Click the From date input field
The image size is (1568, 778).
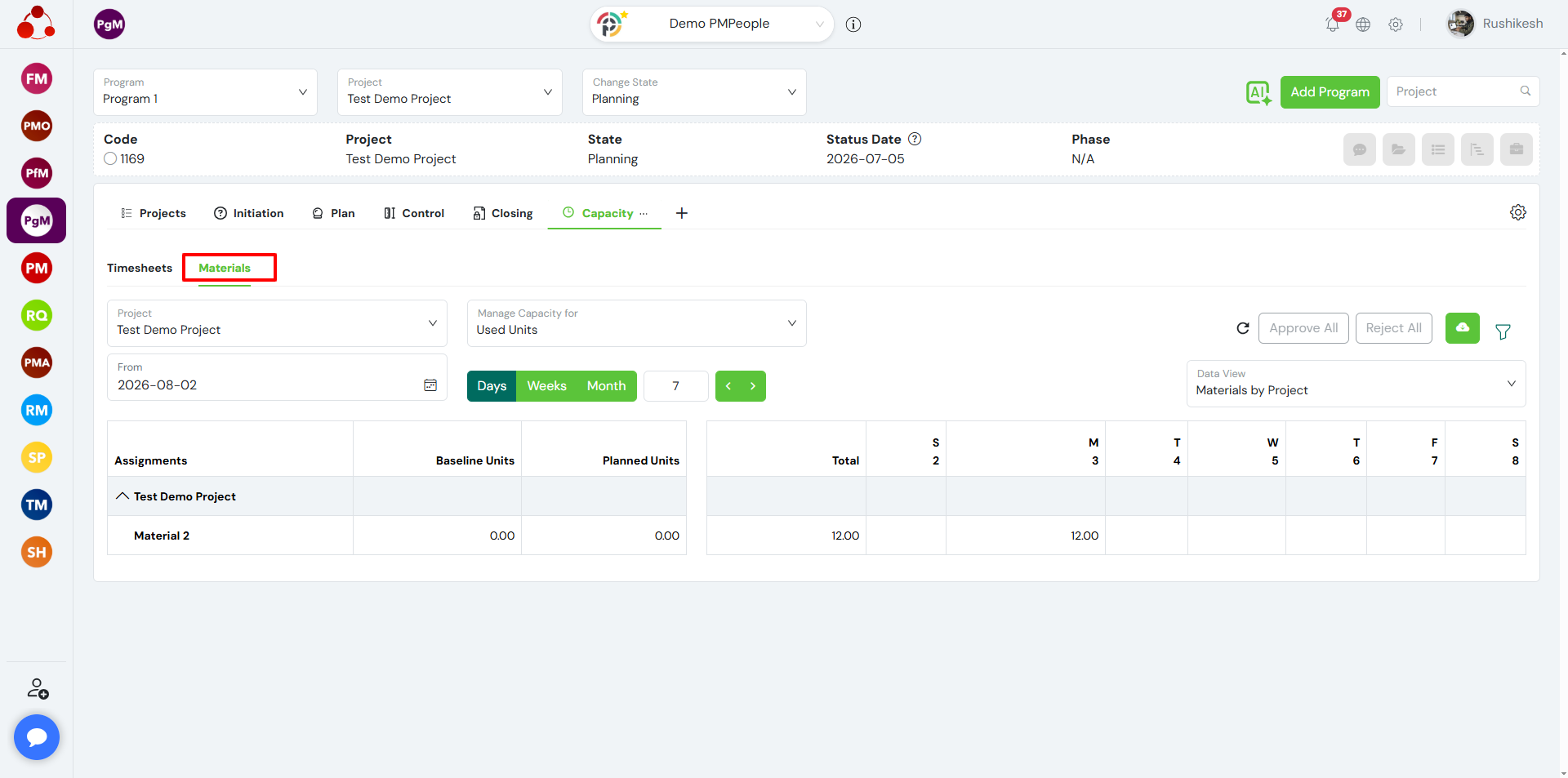277,377
